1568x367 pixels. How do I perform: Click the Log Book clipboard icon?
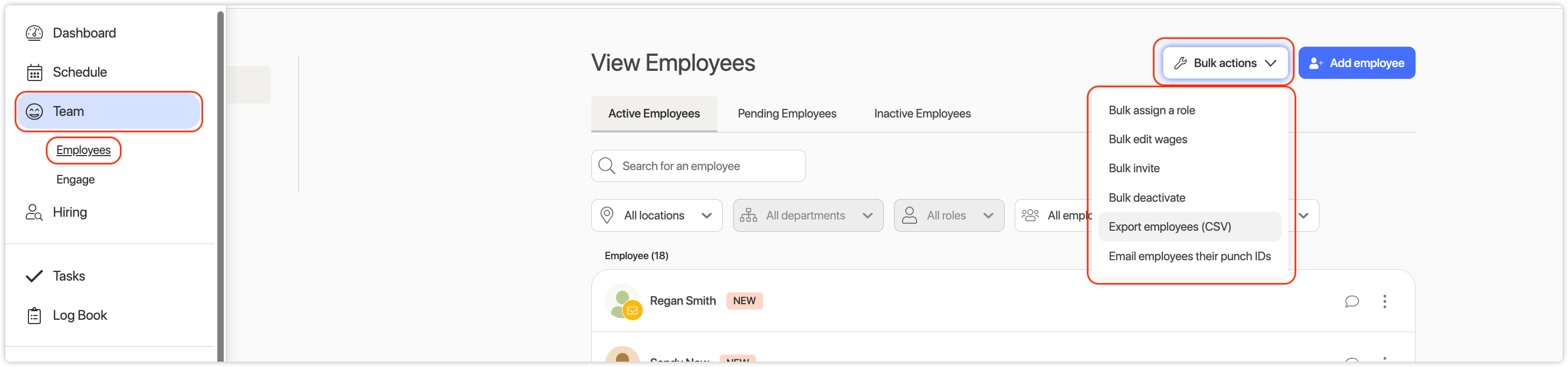(34, 315)
